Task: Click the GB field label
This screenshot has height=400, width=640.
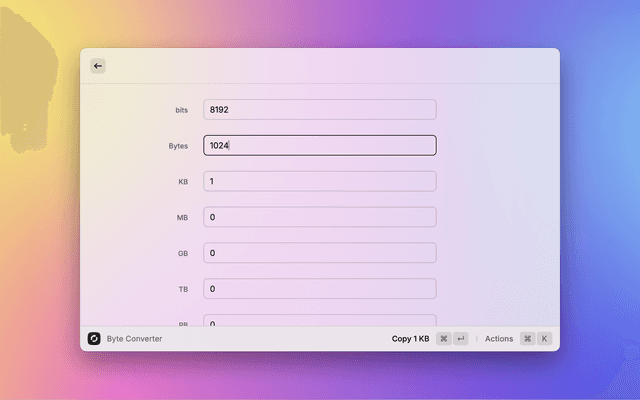Action: 182,254
